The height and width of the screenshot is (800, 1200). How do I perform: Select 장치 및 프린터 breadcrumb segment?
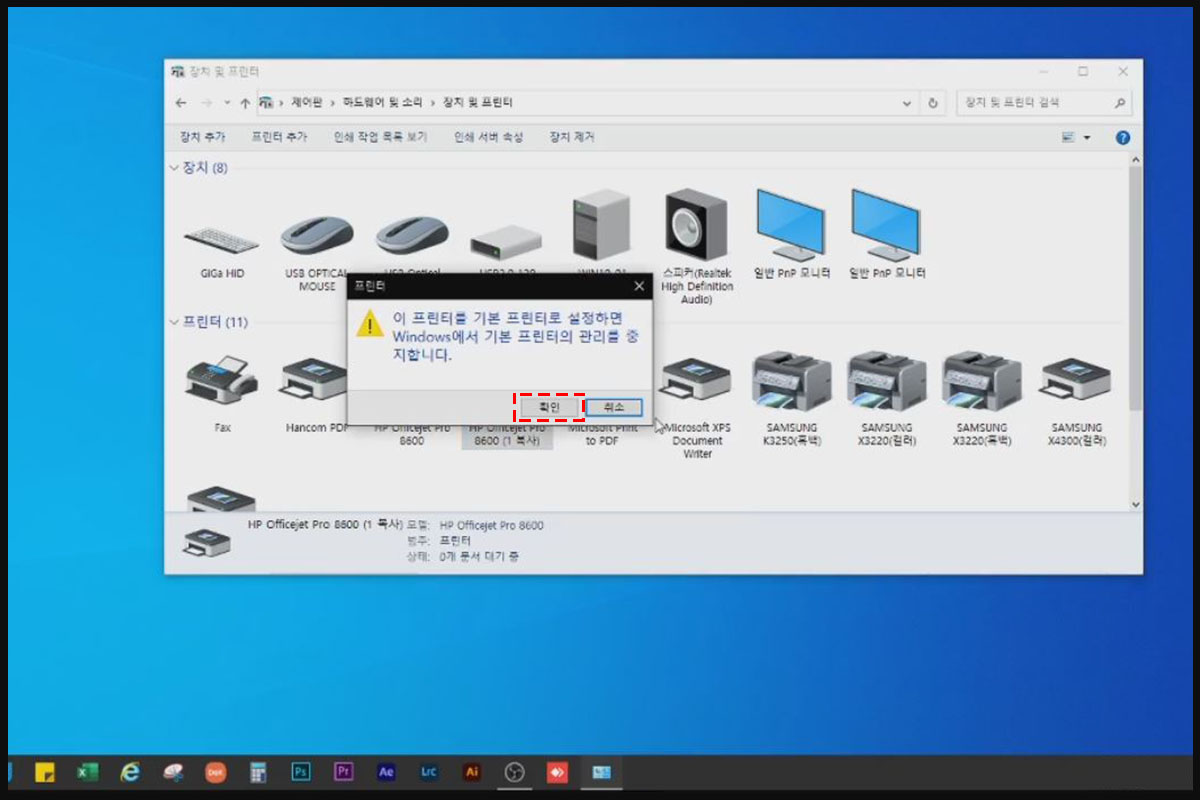tap(477, 102)
